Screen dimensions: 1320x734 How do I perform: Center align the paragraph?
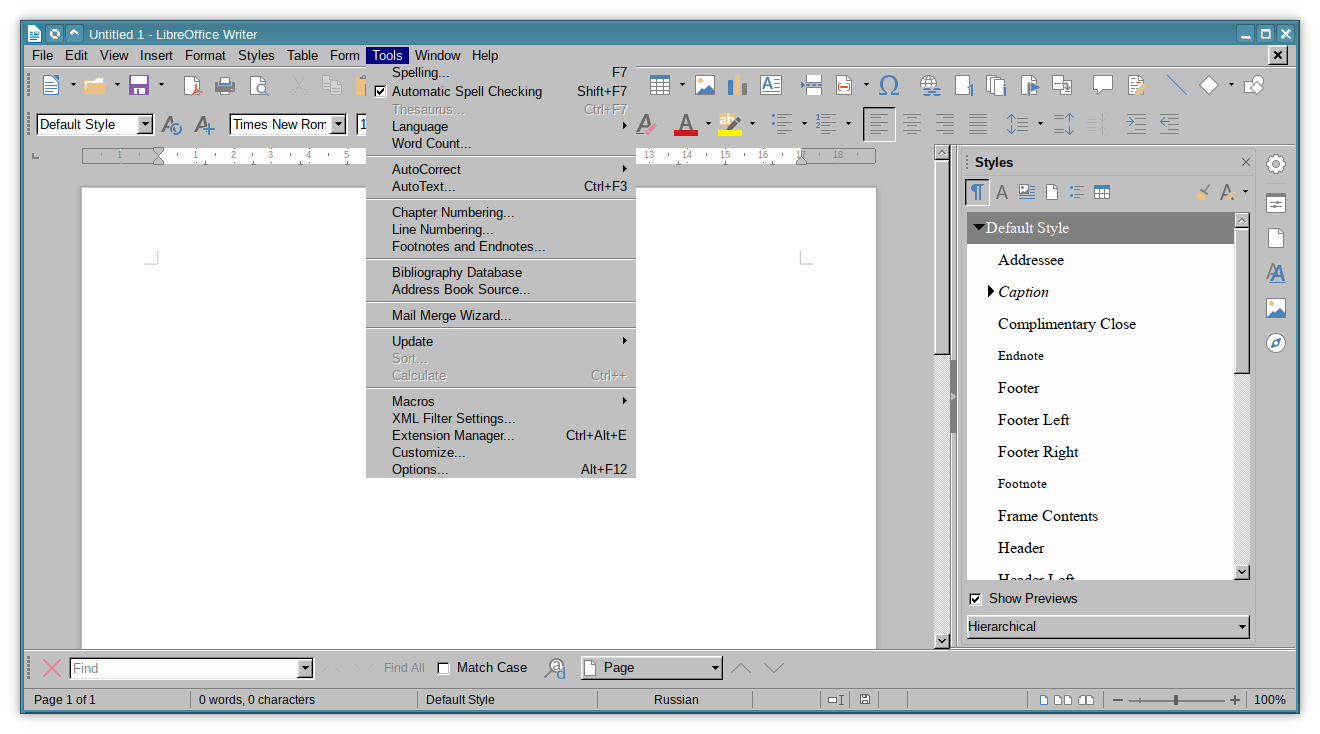(x=912, y=124)
